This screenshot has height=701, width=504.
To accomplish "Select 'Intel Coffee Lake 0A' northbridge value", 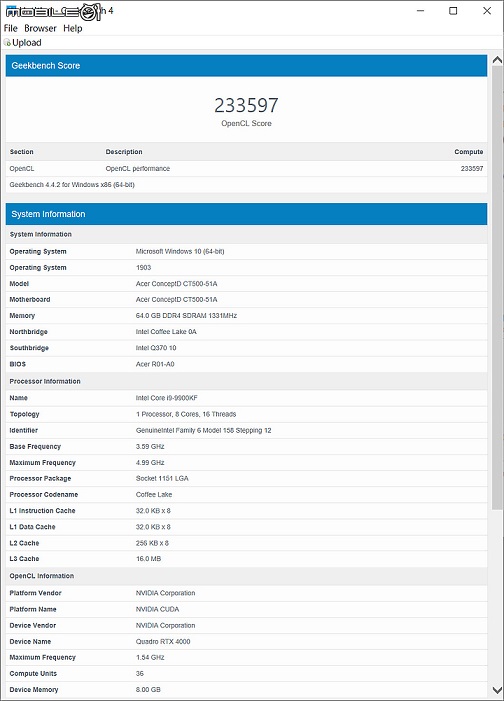I will (166, 332).
